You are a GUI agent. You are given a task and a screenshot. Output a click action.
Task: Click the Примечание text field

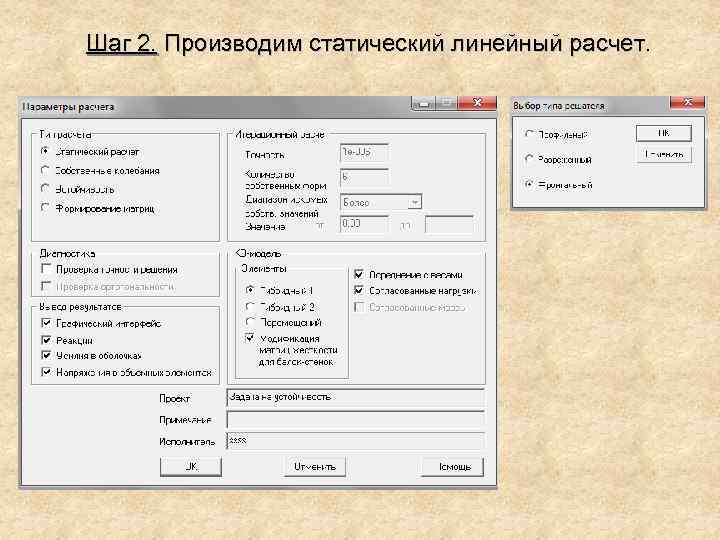tap(355, 419)
